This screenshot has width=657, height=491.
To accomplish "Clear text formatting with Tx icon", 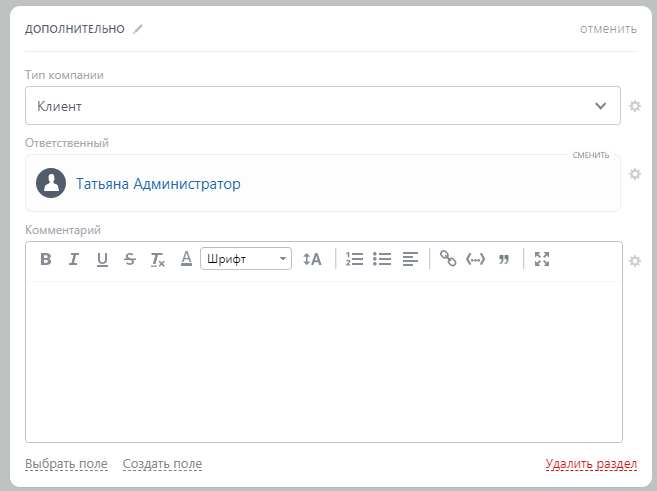I will (x=158, y=259).
